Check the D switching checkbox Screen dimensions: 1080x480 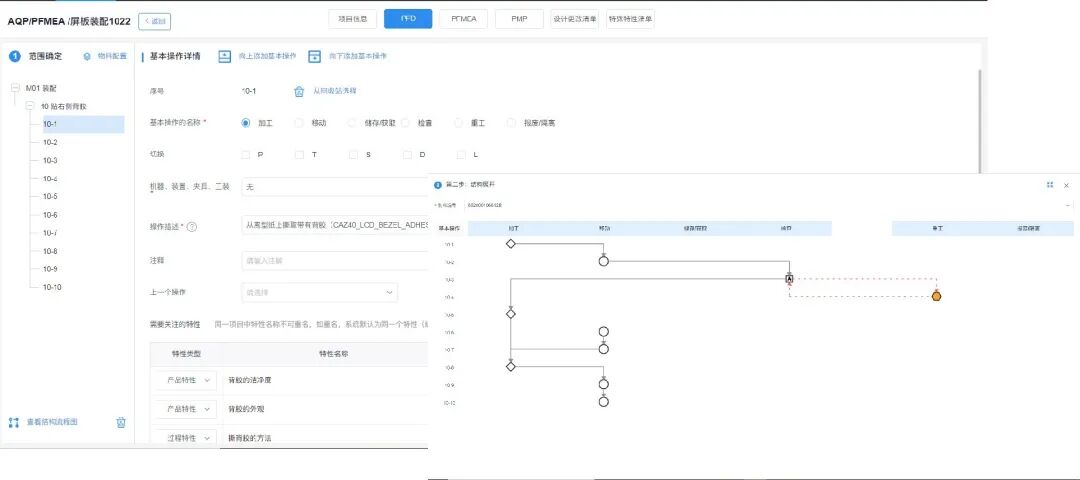coord(407,155)
